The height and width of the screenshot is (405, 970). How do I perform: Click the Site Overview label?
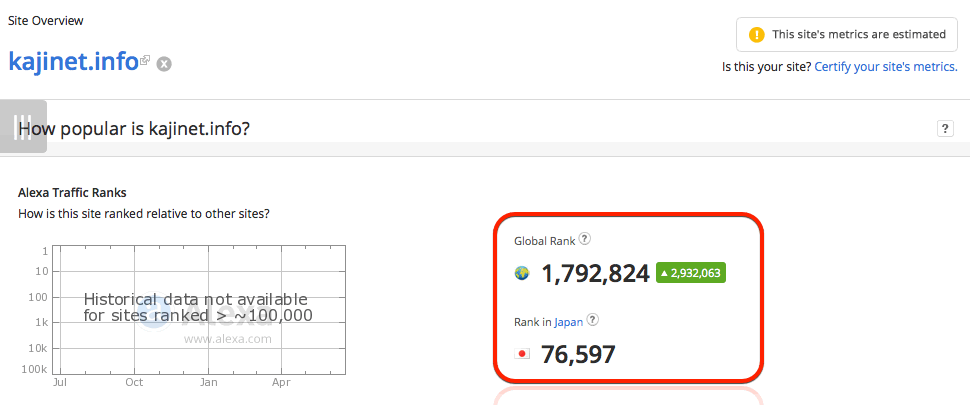(x=46, y=20)
